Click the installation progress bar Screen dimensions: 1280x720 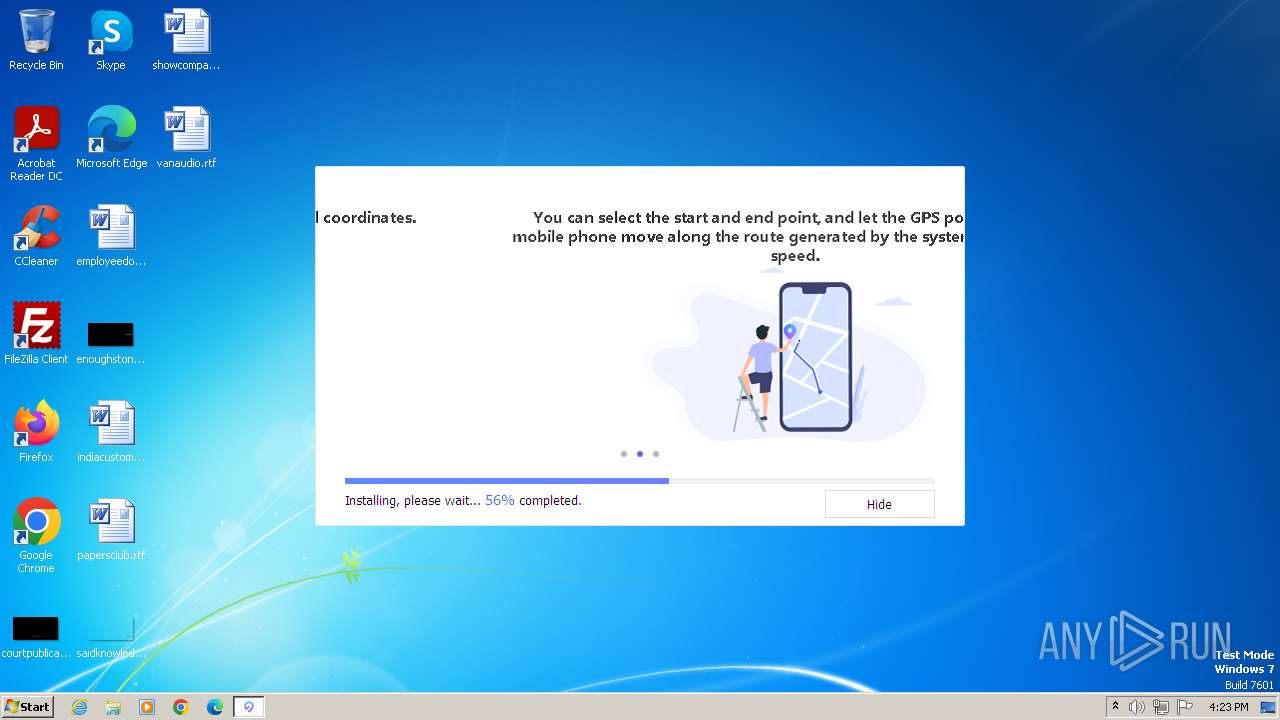coord(640,481)
